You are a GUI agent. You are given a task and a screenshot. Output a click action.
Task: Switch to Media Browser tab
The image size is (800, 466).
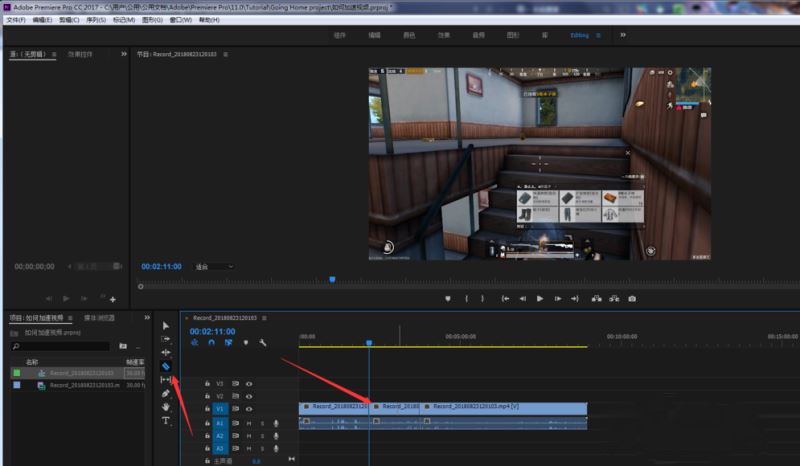(99, 318)
